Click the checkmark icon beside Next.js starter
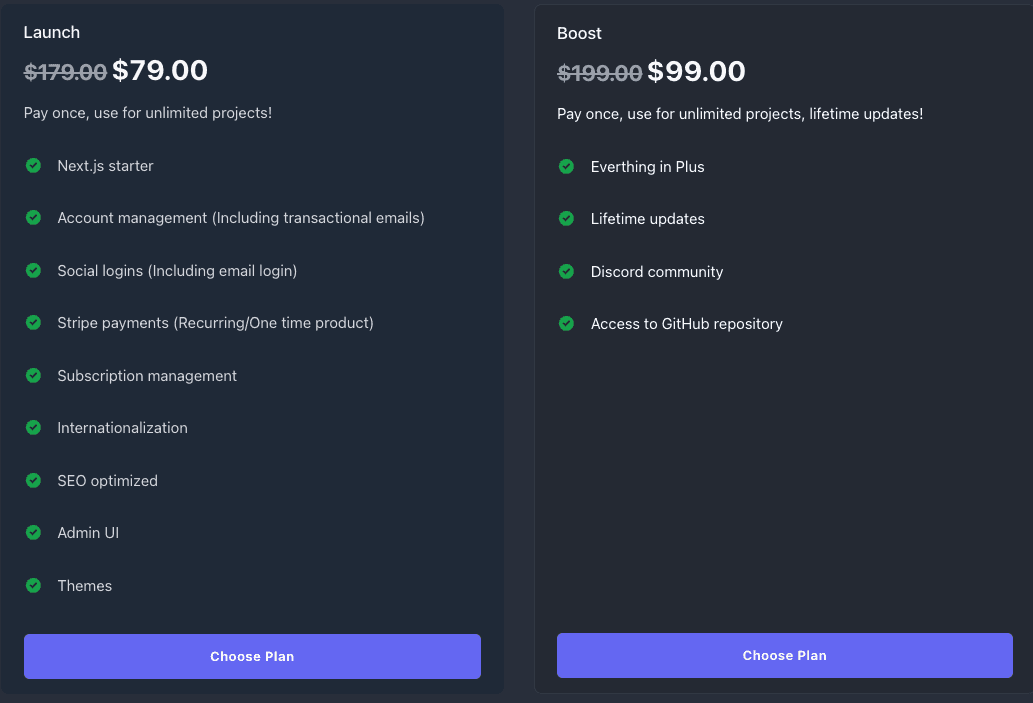This screenshot has height=703, width=1033. click(x=33, y=165)
